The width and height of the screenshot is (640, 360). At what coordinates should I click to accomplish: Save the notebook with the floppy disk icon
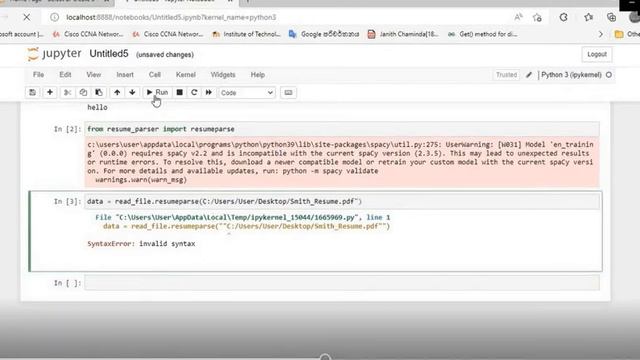[x=32, y=93]
